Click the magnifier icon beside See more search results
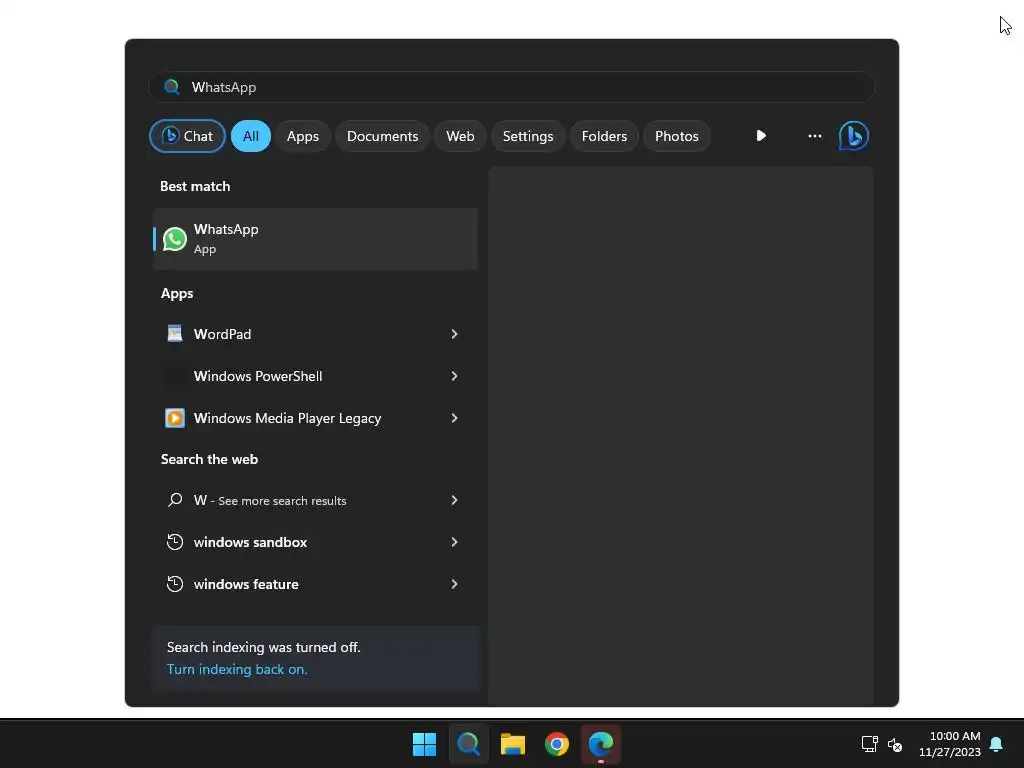 pyautogui.click(x=174, y=500)
